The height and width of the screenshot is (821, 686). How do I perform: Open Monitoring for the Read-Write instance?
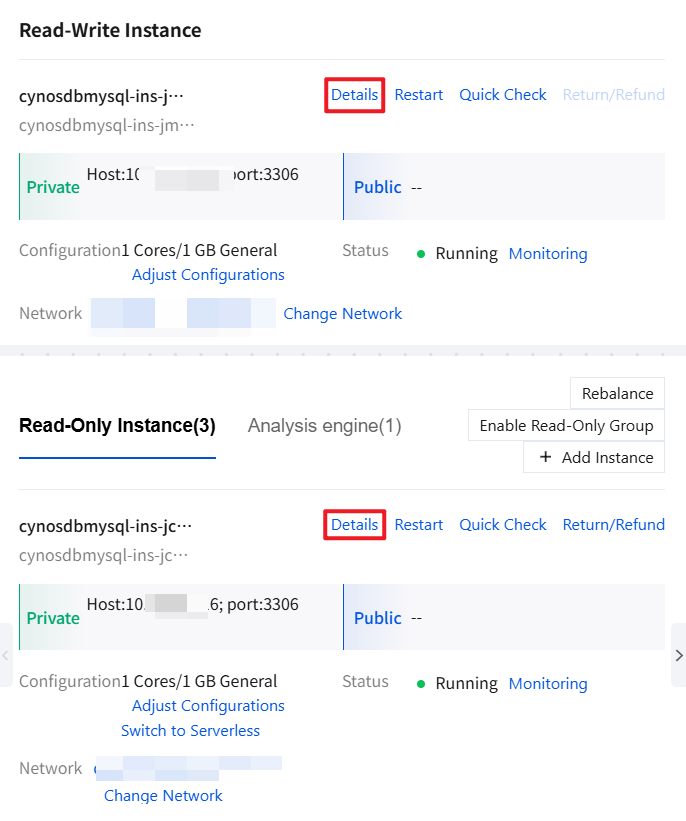click(548, 254)
